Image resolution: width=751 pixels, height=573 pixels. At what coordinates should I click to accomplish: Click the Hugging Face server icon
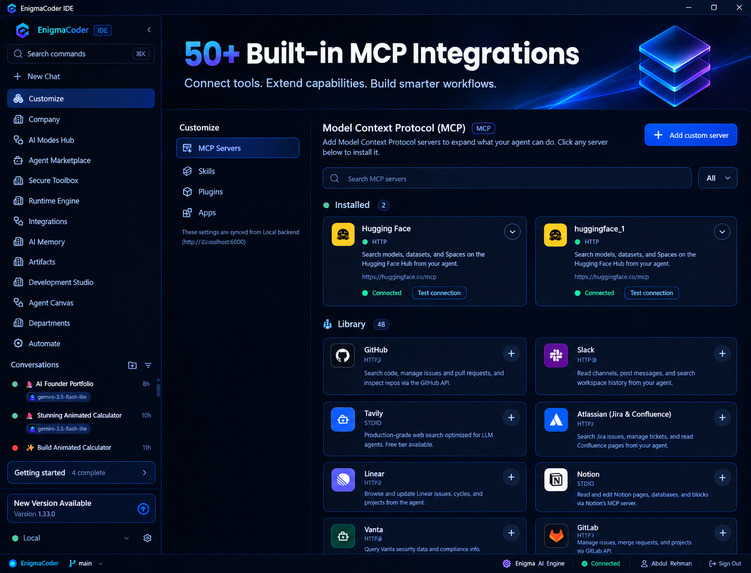point(343,235)
